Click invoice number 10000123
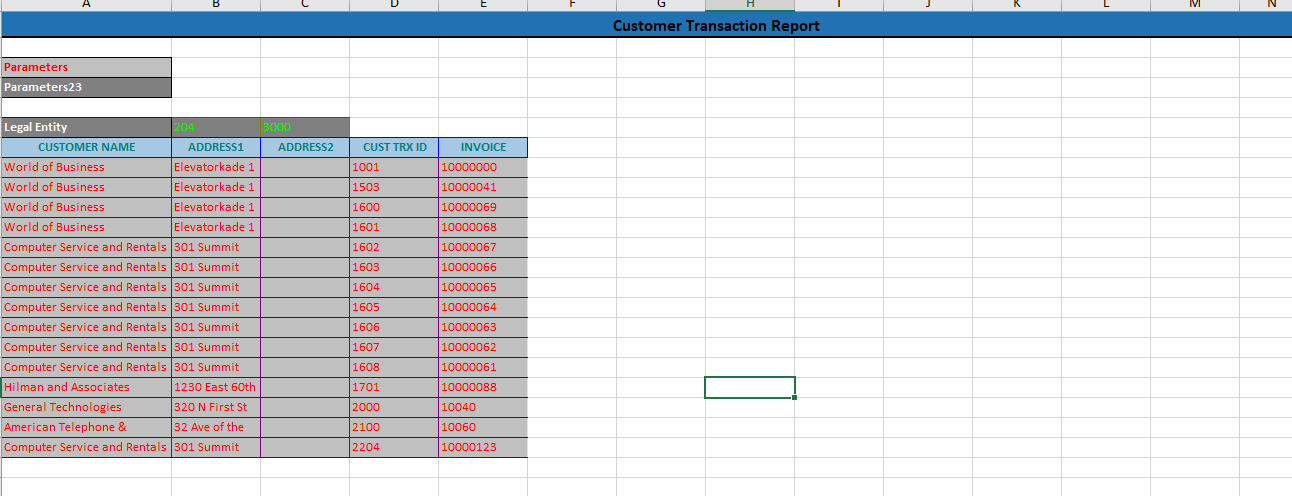1292x496 pixels. (483, 447)
